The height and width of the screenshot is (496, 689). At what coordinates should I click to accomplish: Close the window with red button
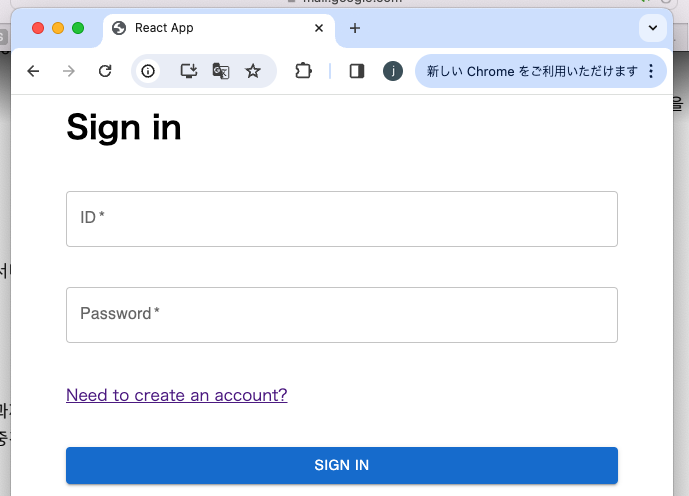click(38, 28)
